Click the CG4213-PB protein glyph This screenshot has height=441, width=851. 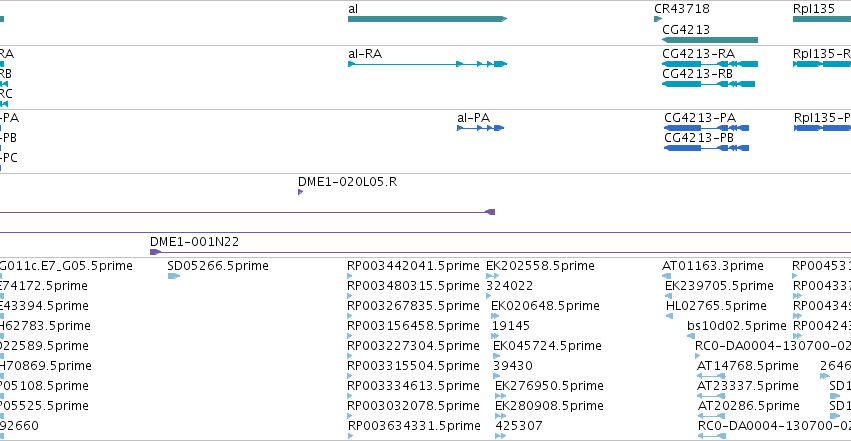[x=707, y=148]
